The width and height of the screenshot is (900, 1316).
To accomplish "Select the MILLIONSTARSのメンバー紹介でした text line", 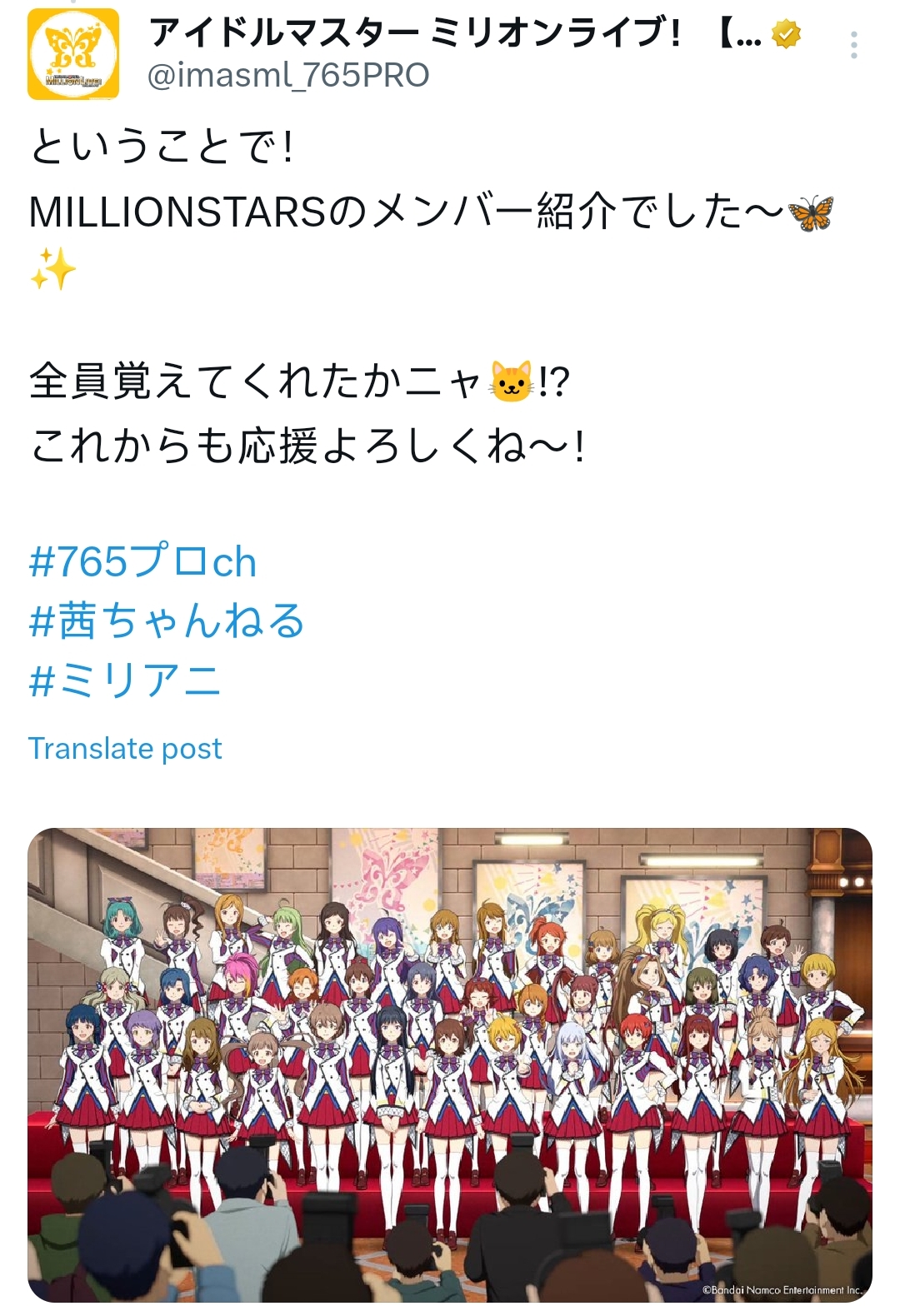I will 407,212.
